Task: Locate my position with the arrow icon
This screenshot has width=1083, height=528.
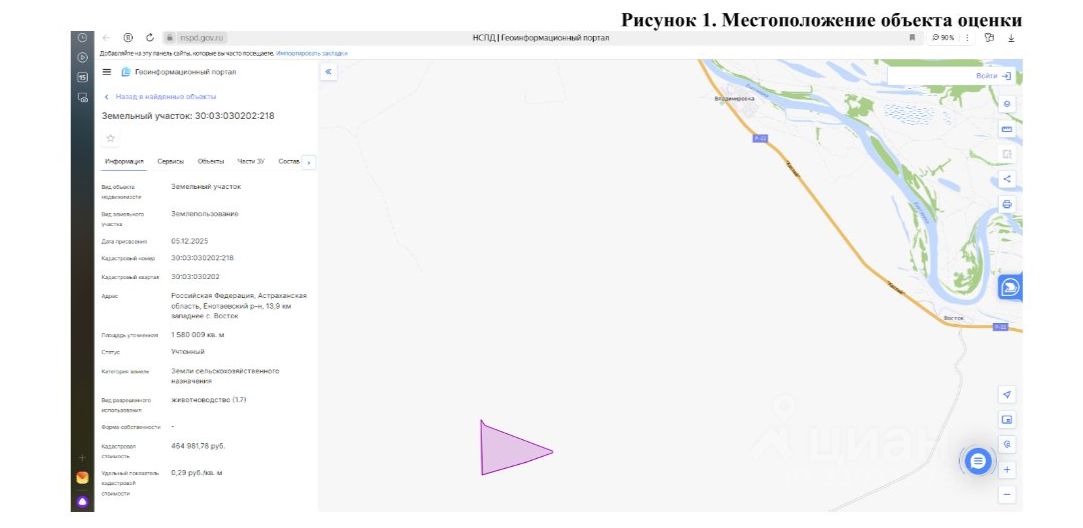Action: point(1006,395)
